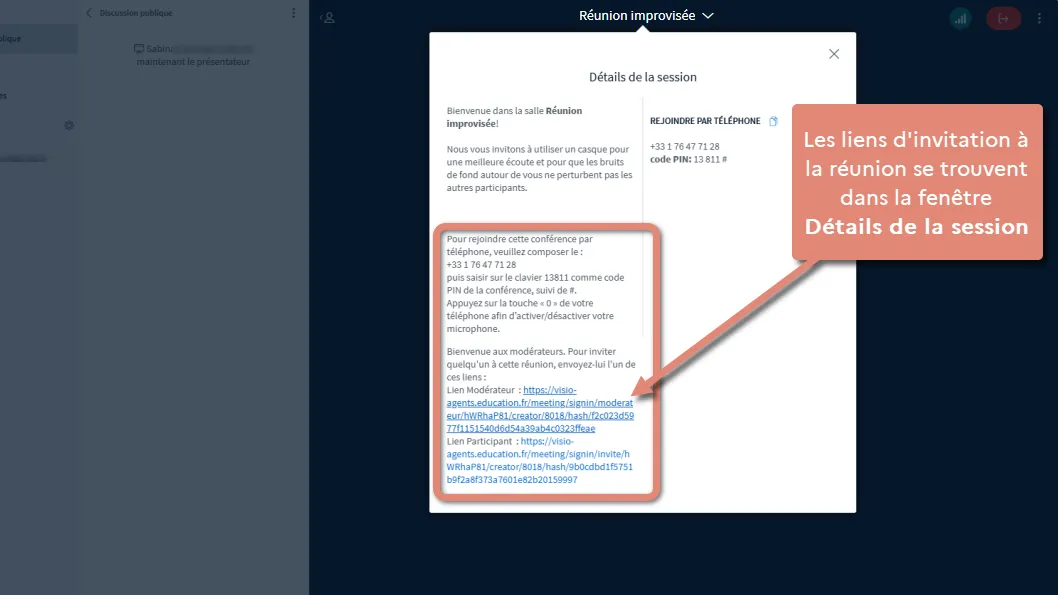
Task: Open the top-right options menu
Action: pos(1039,18)
